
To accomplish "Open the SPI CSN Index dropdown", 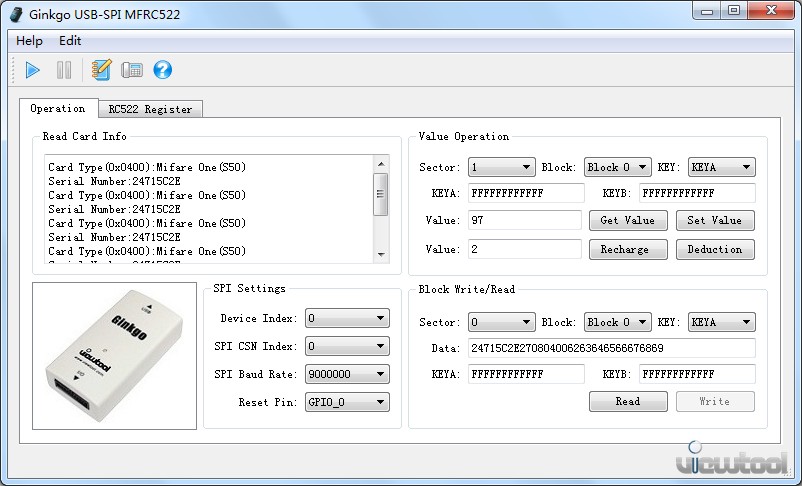I will click(x=347, y=346).
